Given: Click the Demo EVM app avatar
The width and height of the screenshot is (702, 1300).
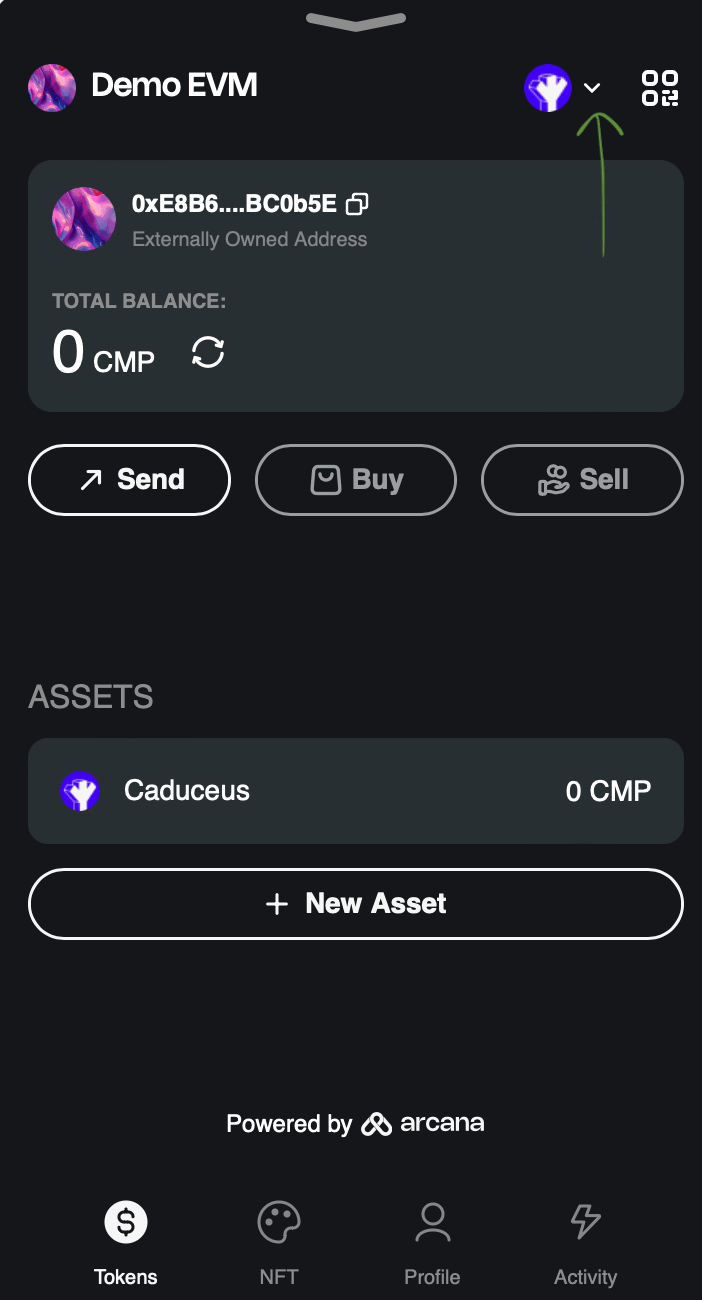Looking at the screenshot, I should pos(52,87).
